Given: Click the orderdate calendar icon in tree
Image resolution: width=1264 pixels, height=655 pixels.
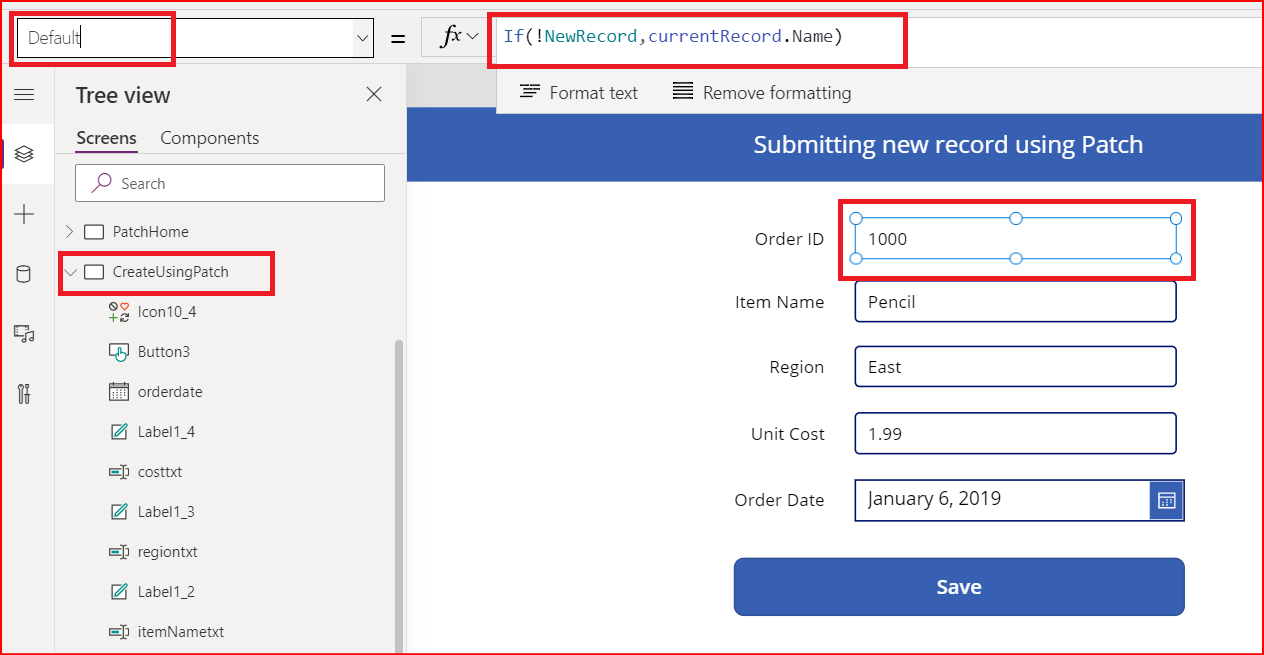Looking at the screenshot, I should [119, 392].
